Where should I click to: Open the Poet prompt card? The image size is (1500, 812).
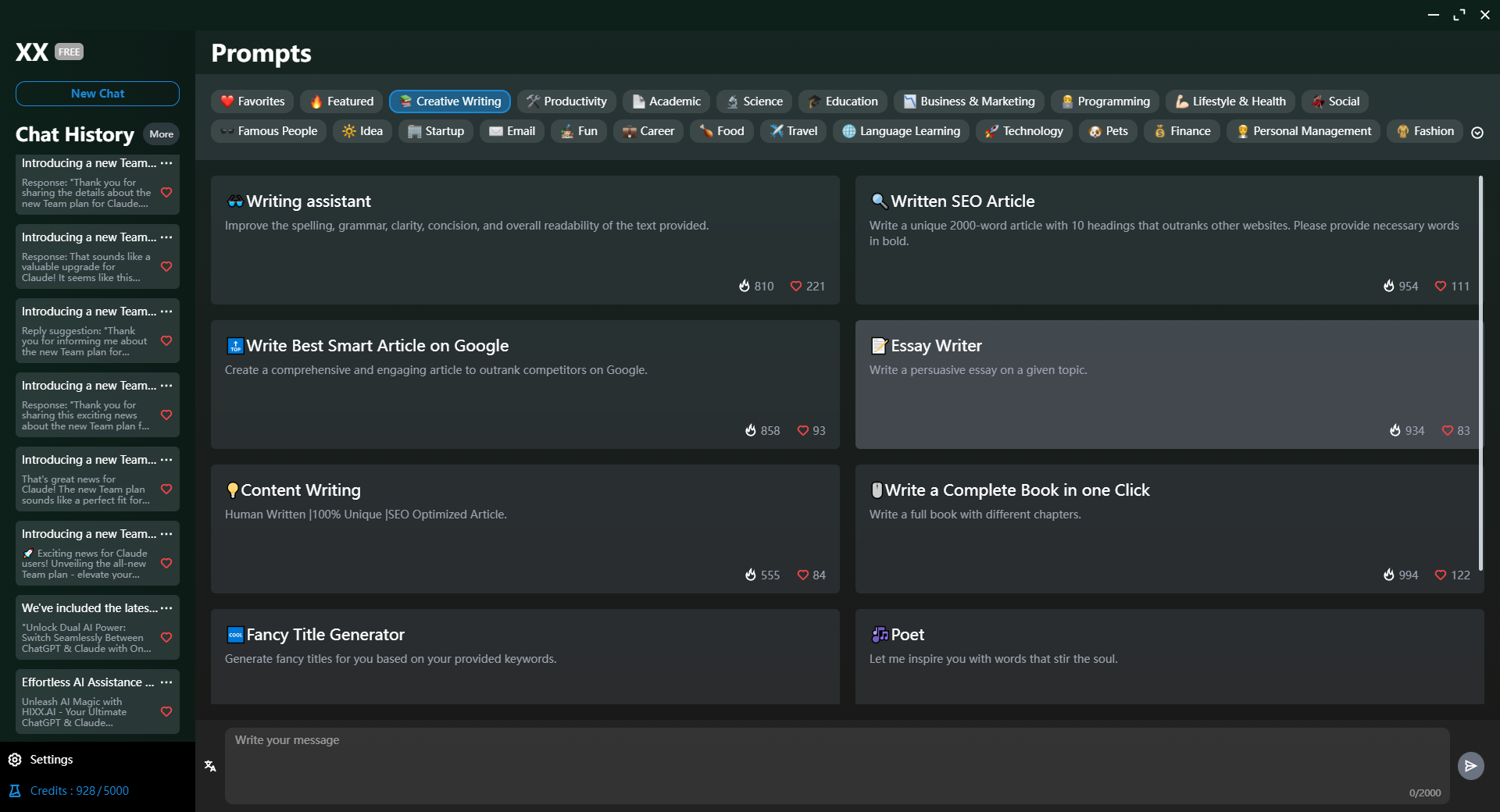click(x=1170, y=657)
